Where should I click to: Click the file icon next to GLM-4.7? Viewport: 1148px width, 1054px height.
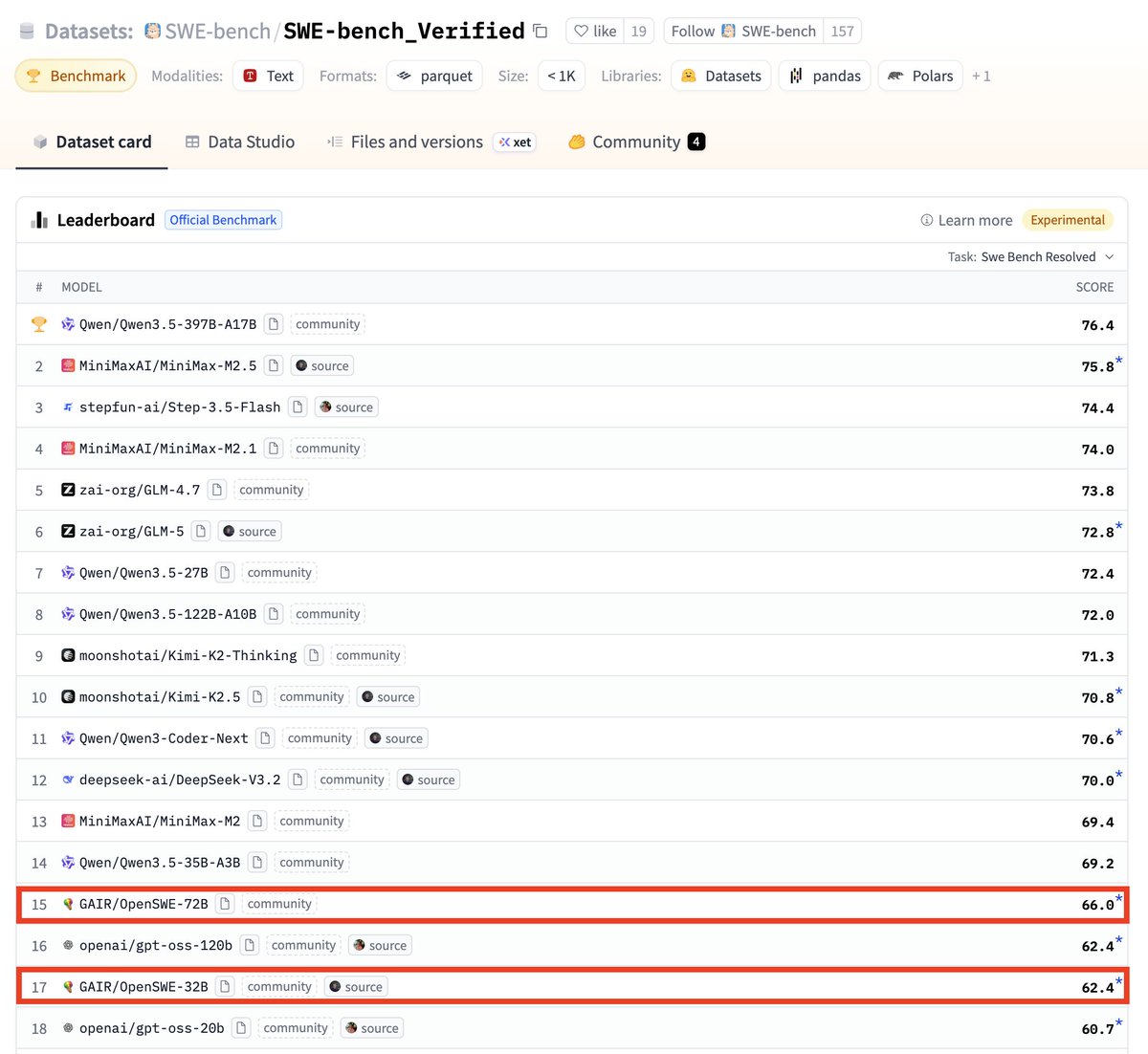pyautogui.click(x=217, y=490)
